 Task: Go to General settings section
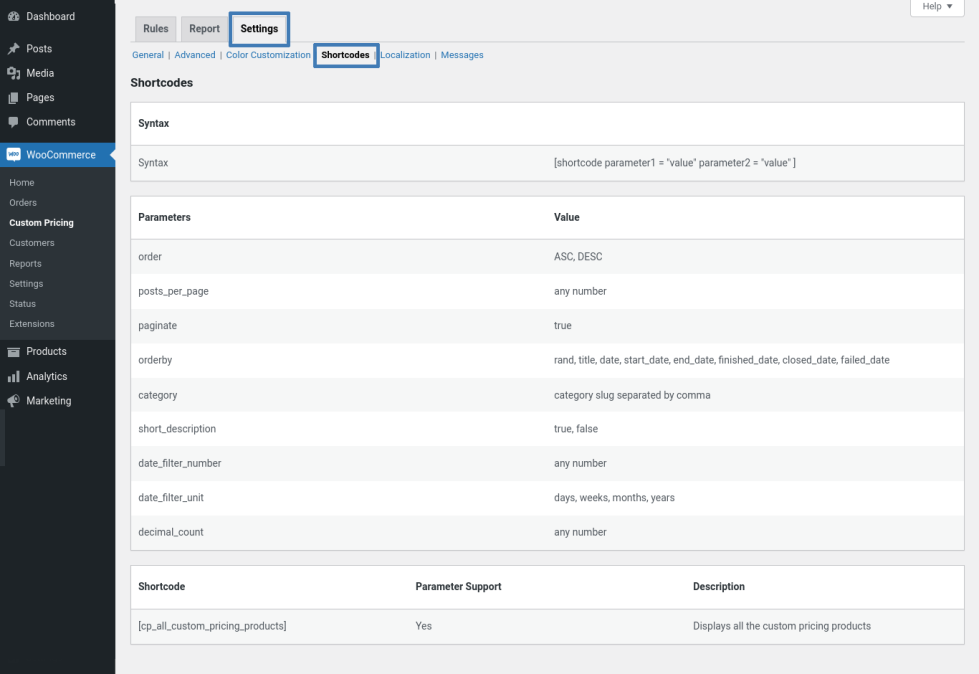tap(148, 55)
